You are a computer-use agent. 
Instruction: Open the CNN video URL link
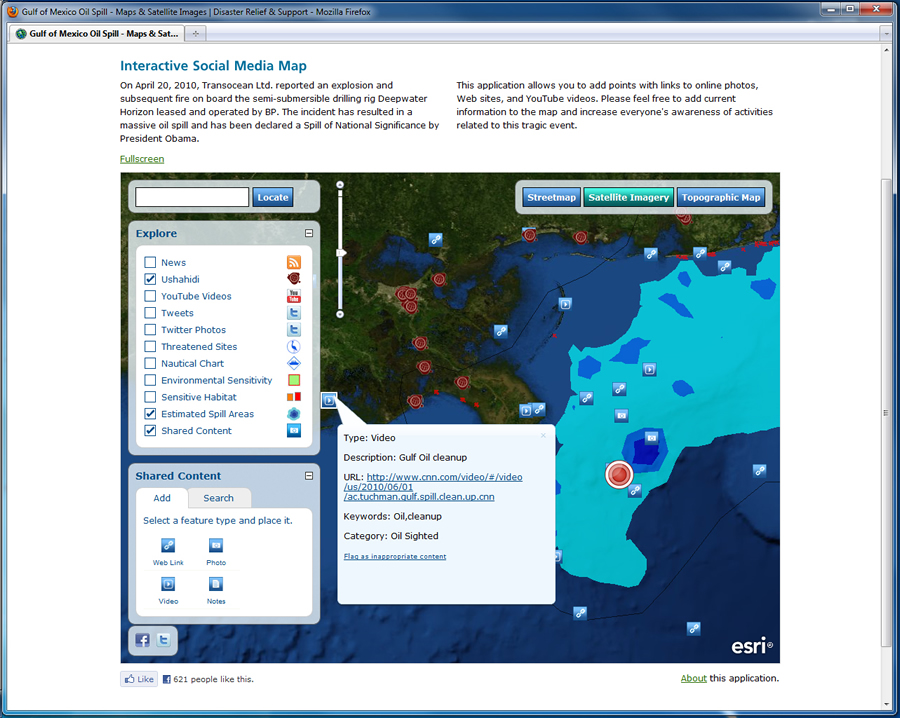coord(433,487)
